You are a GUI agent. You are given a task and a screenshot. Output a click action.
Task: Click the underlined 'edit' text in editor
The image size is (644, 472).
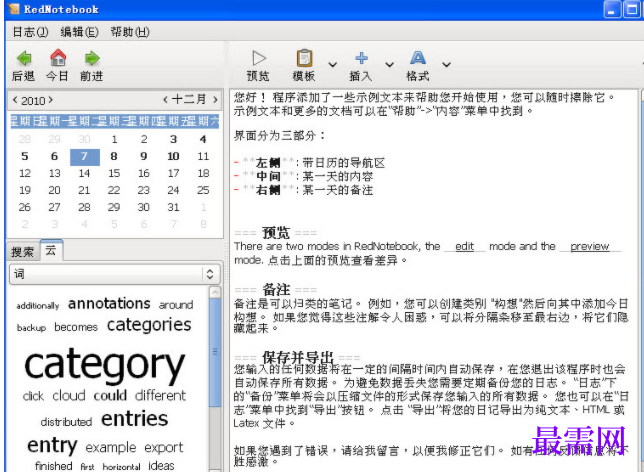(465, 246)
